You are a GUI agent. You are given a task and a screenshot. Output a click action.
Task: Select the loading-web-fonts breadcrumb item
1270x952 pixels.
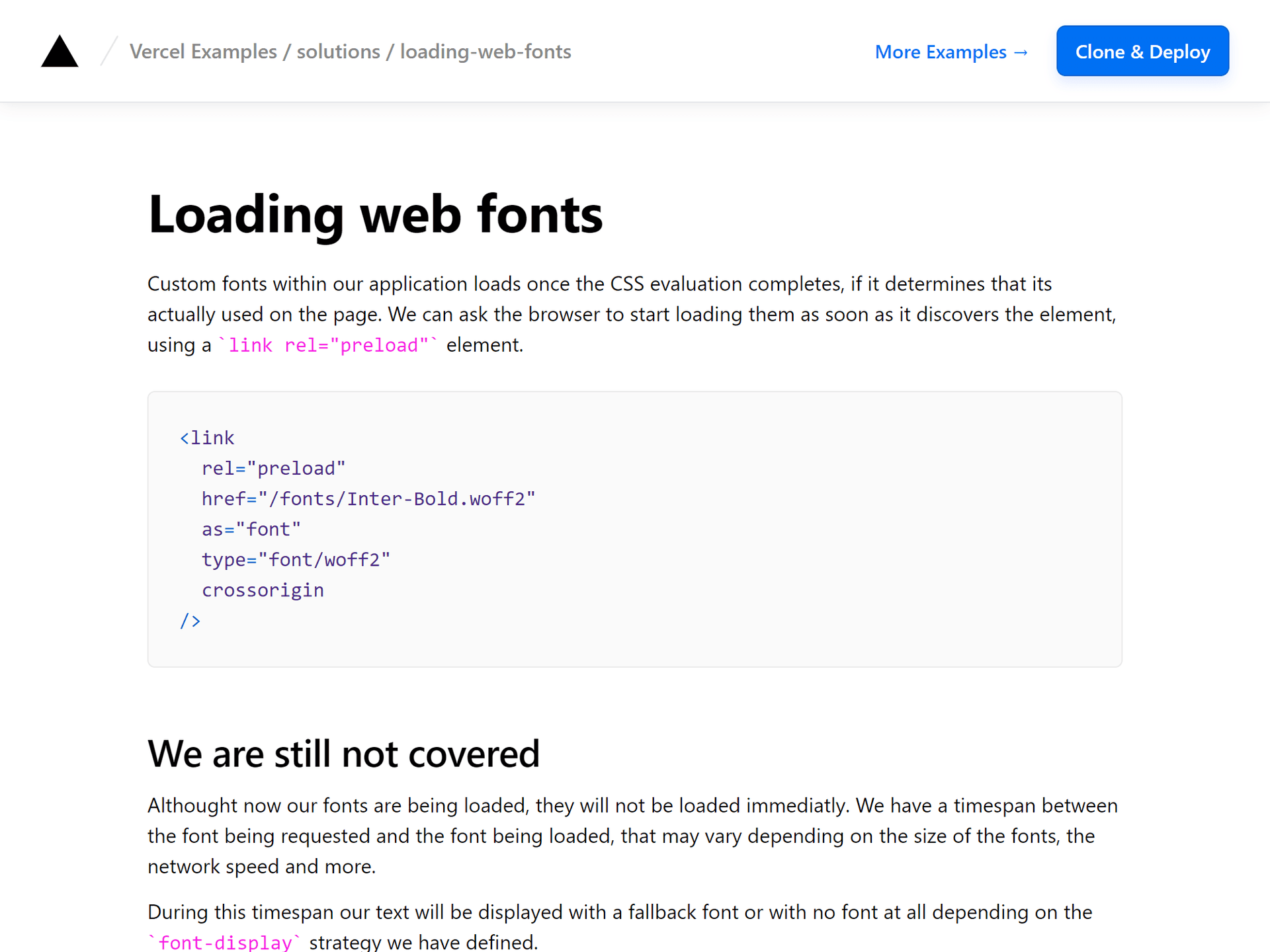(x=485, y=51)
